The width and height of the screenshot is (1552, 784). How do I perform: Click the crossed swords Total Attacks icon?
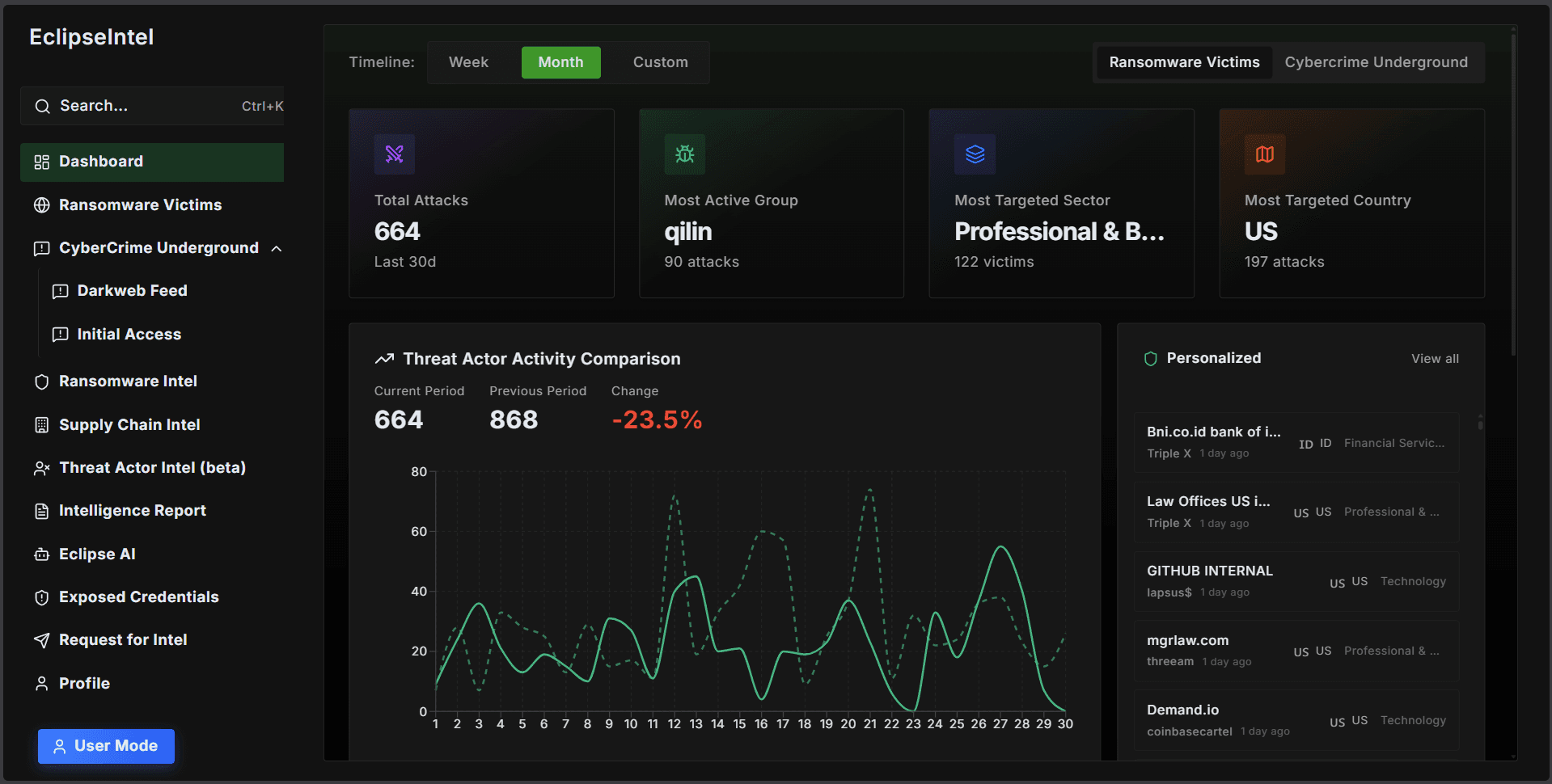tap(395, 154)
